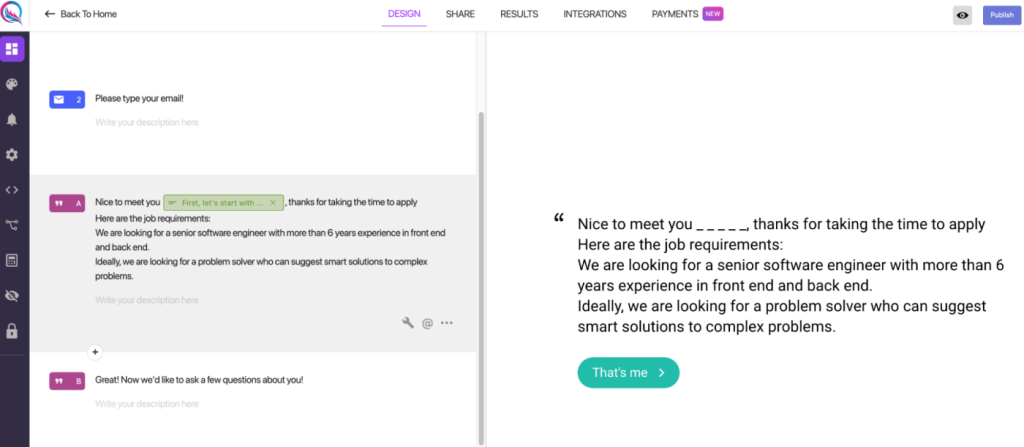Click the That's me button
The height and width of the screenshot is (447, 1024).
[628, 372]
